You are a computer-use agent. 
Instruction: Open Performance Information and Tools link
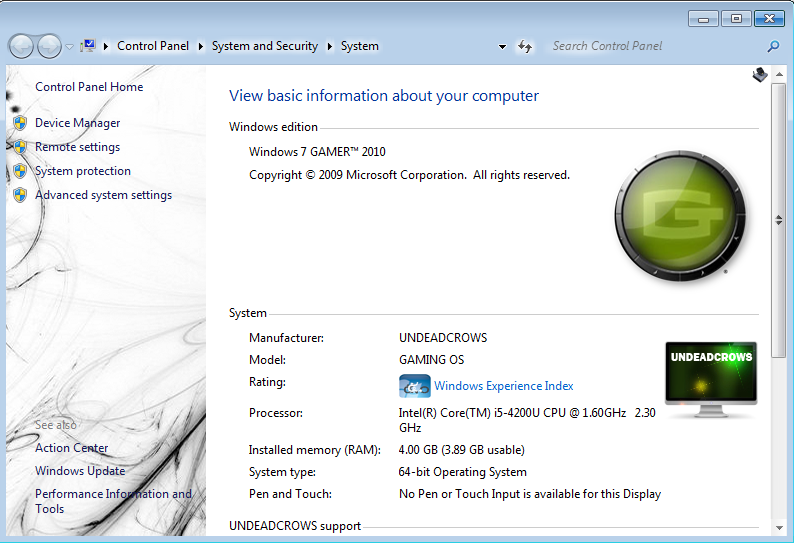(113, 501)
